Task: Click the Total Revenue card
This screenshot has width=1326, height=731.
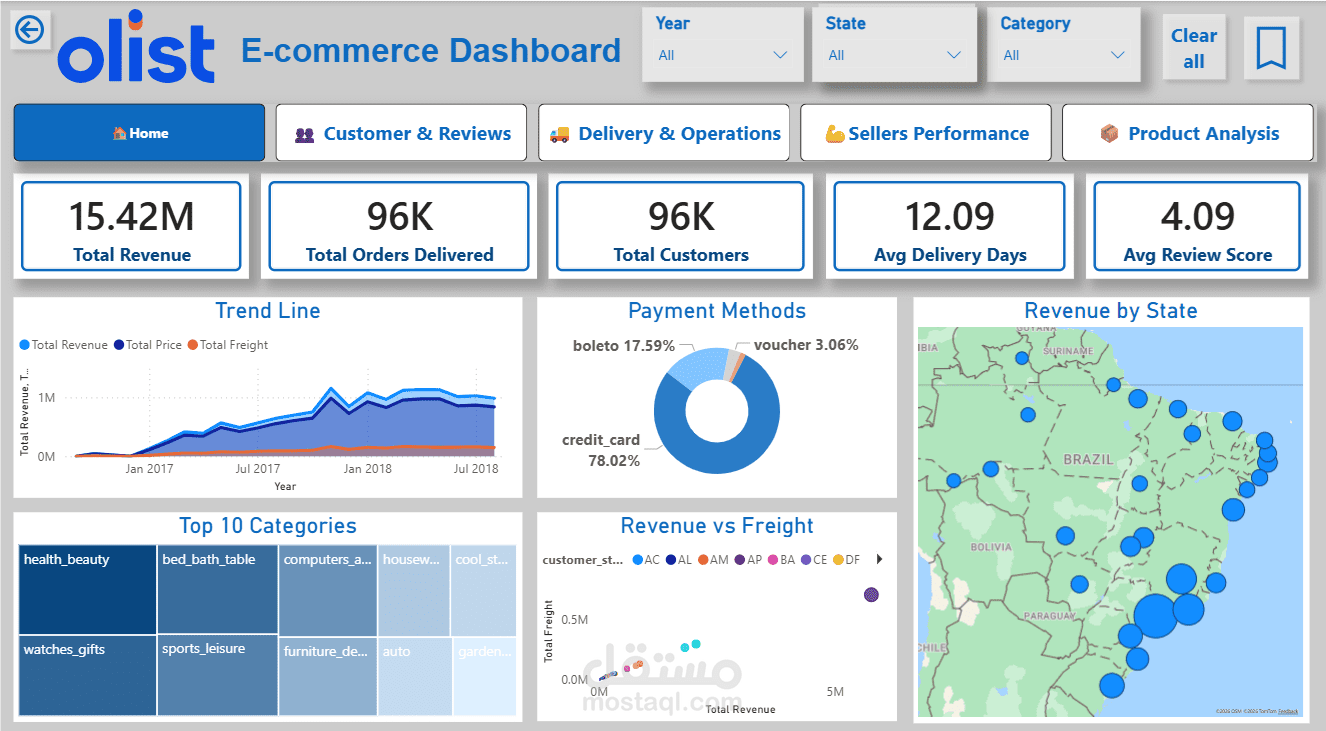Action: pyautogui.click(x=131, y=226)
